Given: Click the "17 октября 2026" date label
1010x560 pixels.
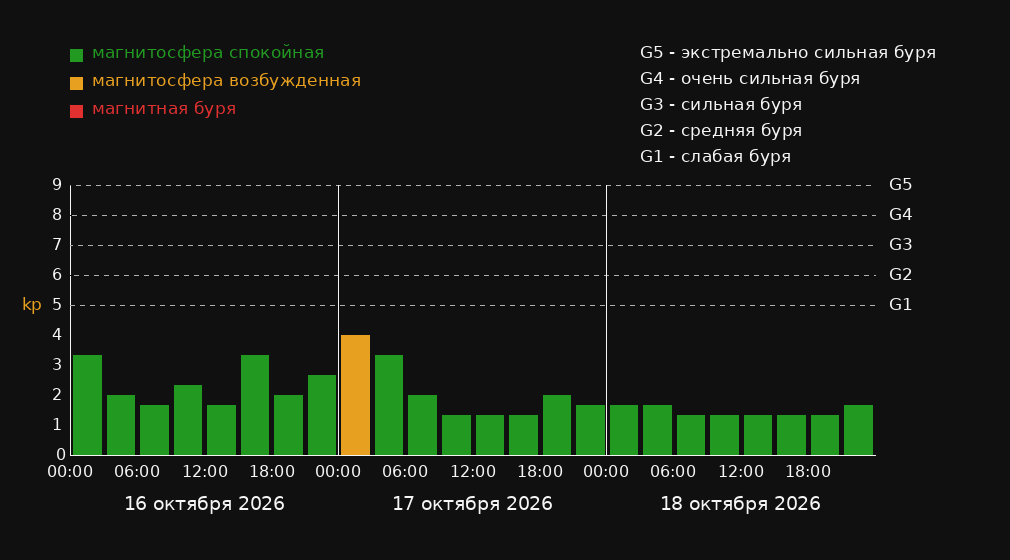Looking at the screenshot, I should tap(472, 504).
